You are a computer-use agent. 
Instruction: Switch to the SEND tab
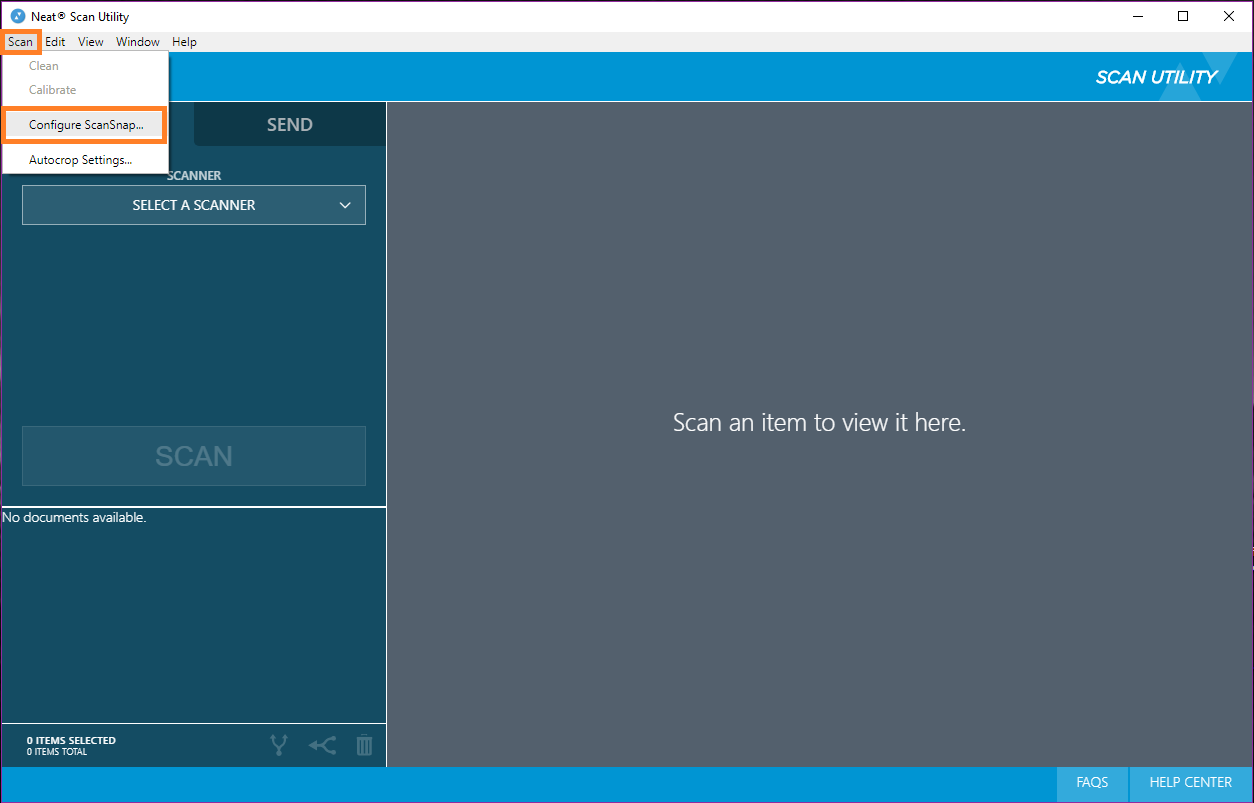click(290, 125)
